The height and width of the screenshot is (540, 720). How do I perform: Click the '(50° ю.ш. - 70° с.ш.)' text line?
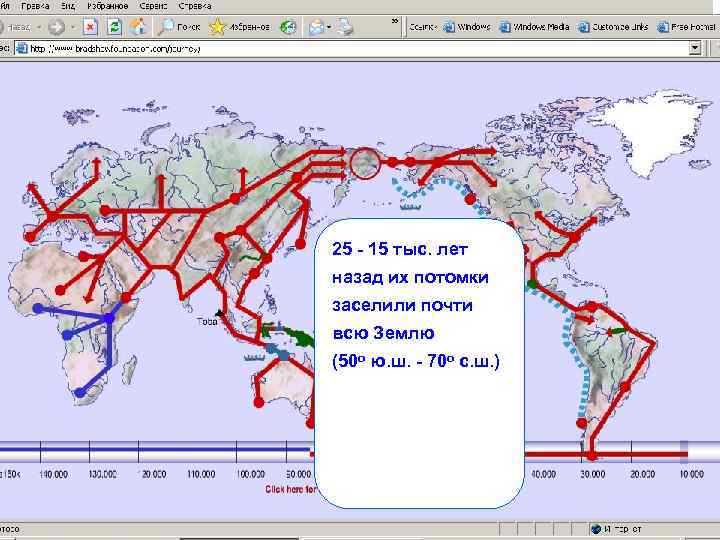[416, 361]
